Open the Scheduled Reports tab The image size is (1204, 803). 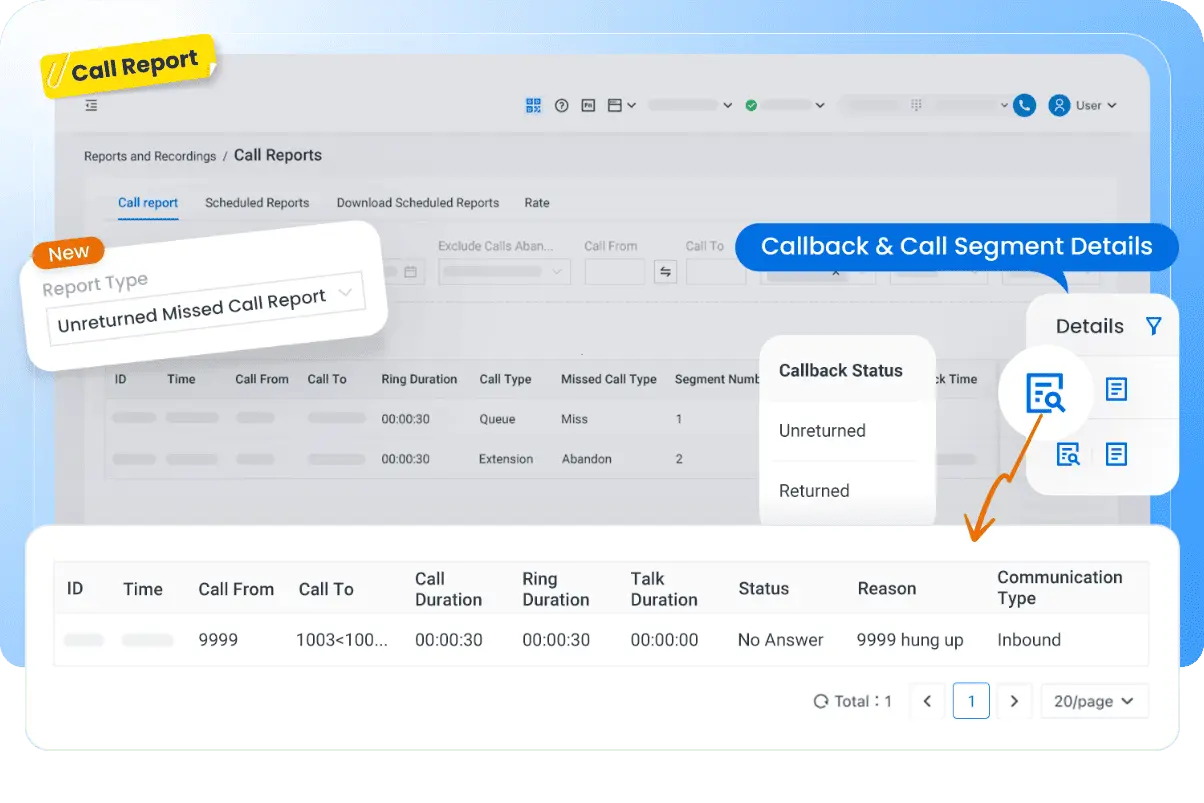(257, 203)
